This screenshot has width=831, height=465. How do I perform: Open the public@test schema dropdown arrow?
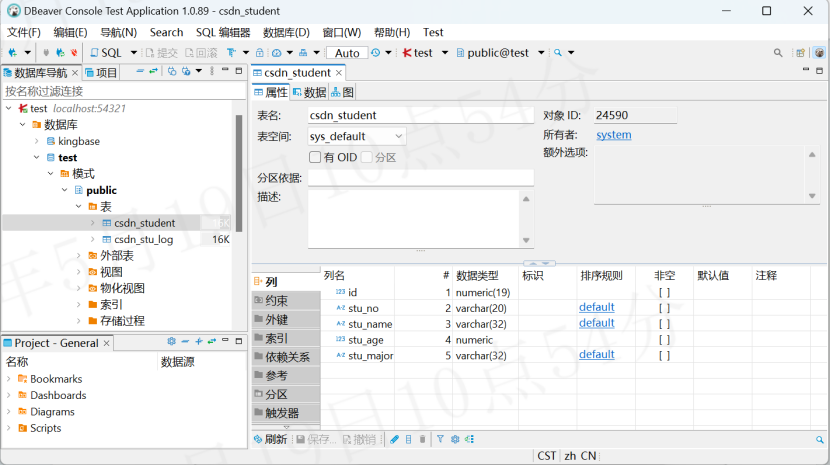pos(541,52)
